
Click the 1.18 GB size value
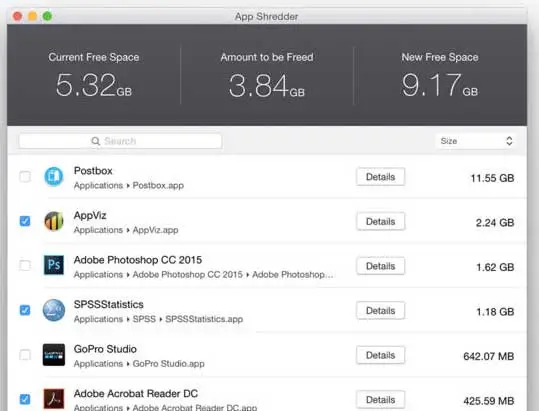[495, 312]
